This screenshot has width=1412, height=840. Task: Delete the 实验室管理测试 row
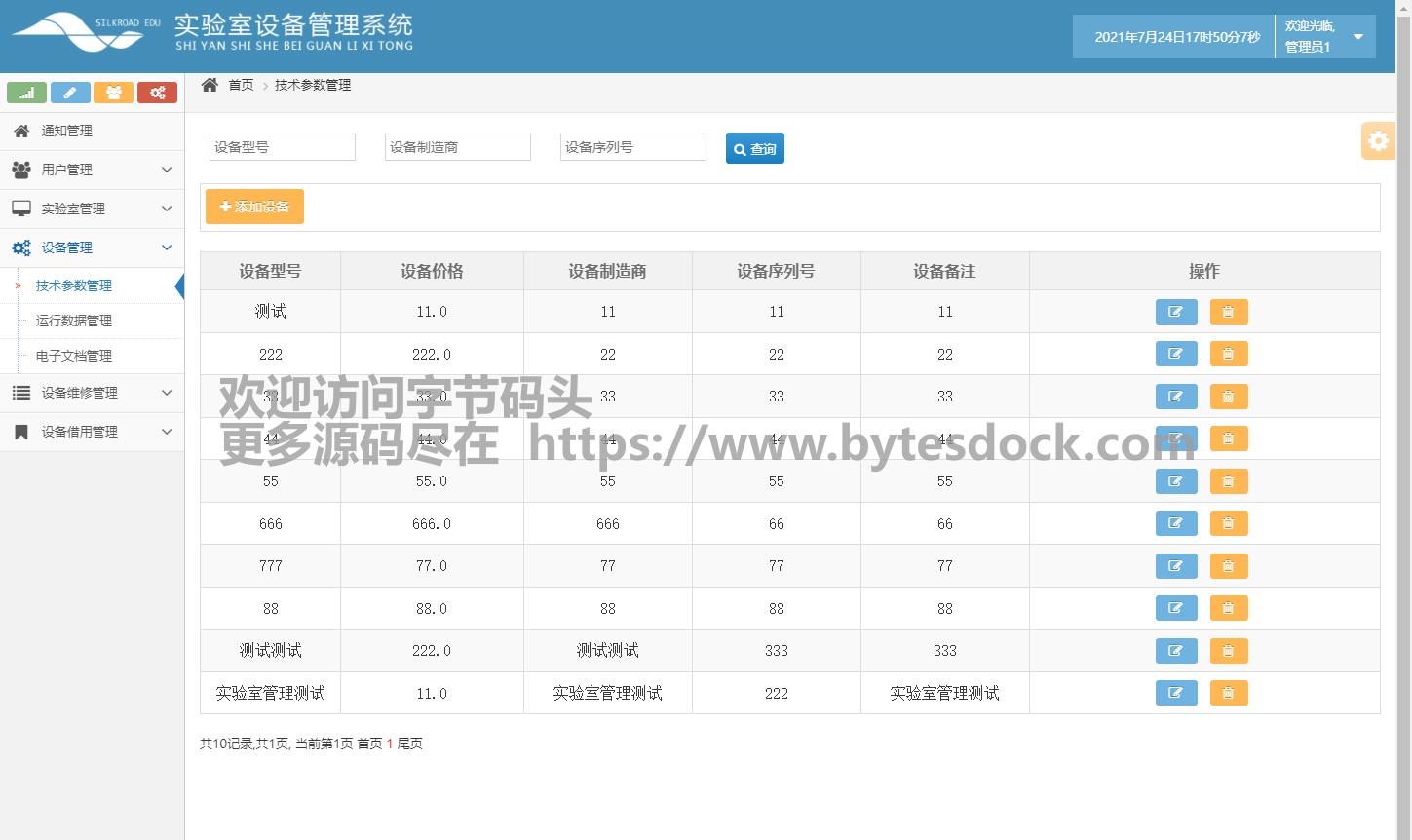pyautogui.click(x=1228, y=693)
